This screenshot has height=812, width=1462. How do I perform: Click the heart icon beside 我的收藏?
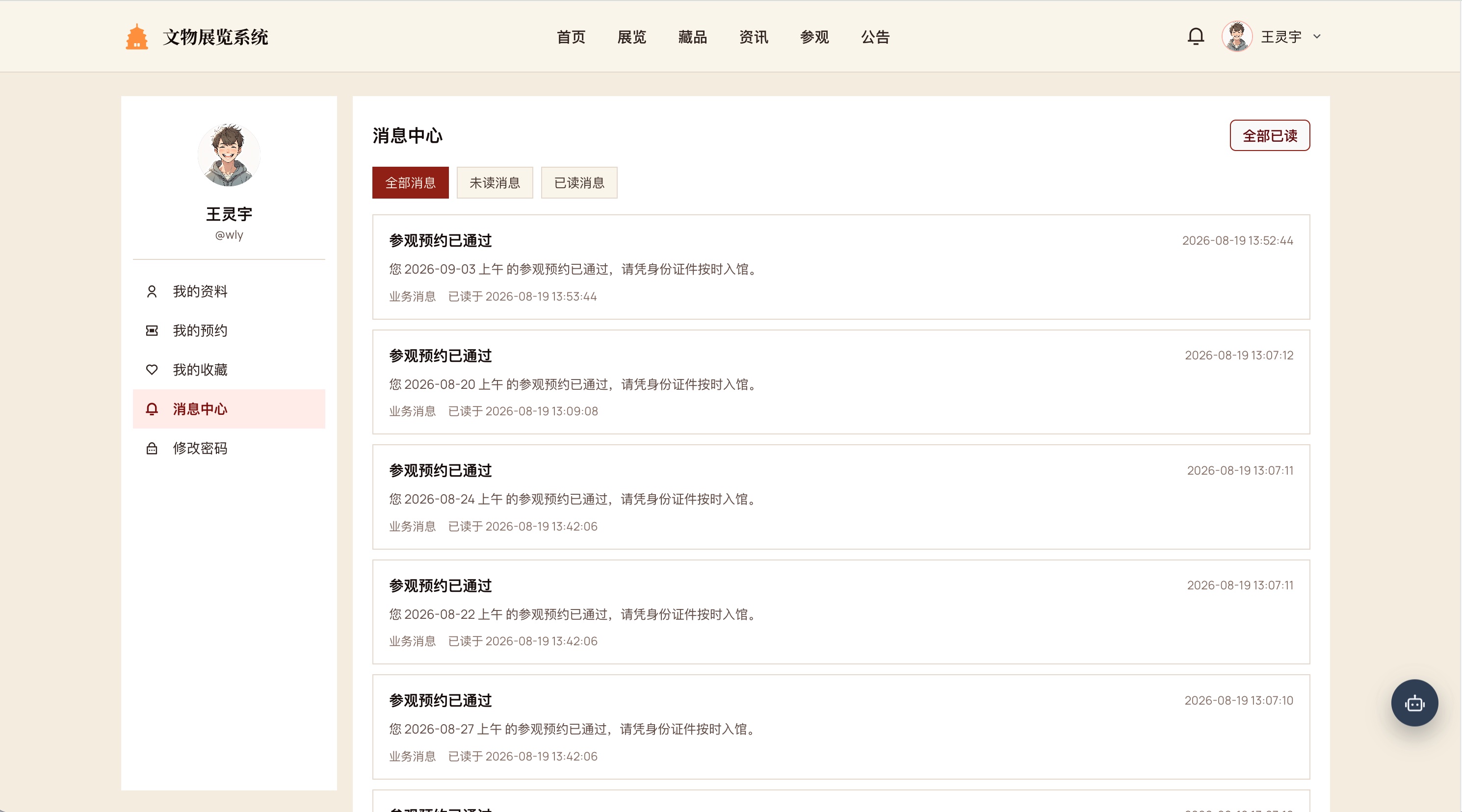point(152,370)
